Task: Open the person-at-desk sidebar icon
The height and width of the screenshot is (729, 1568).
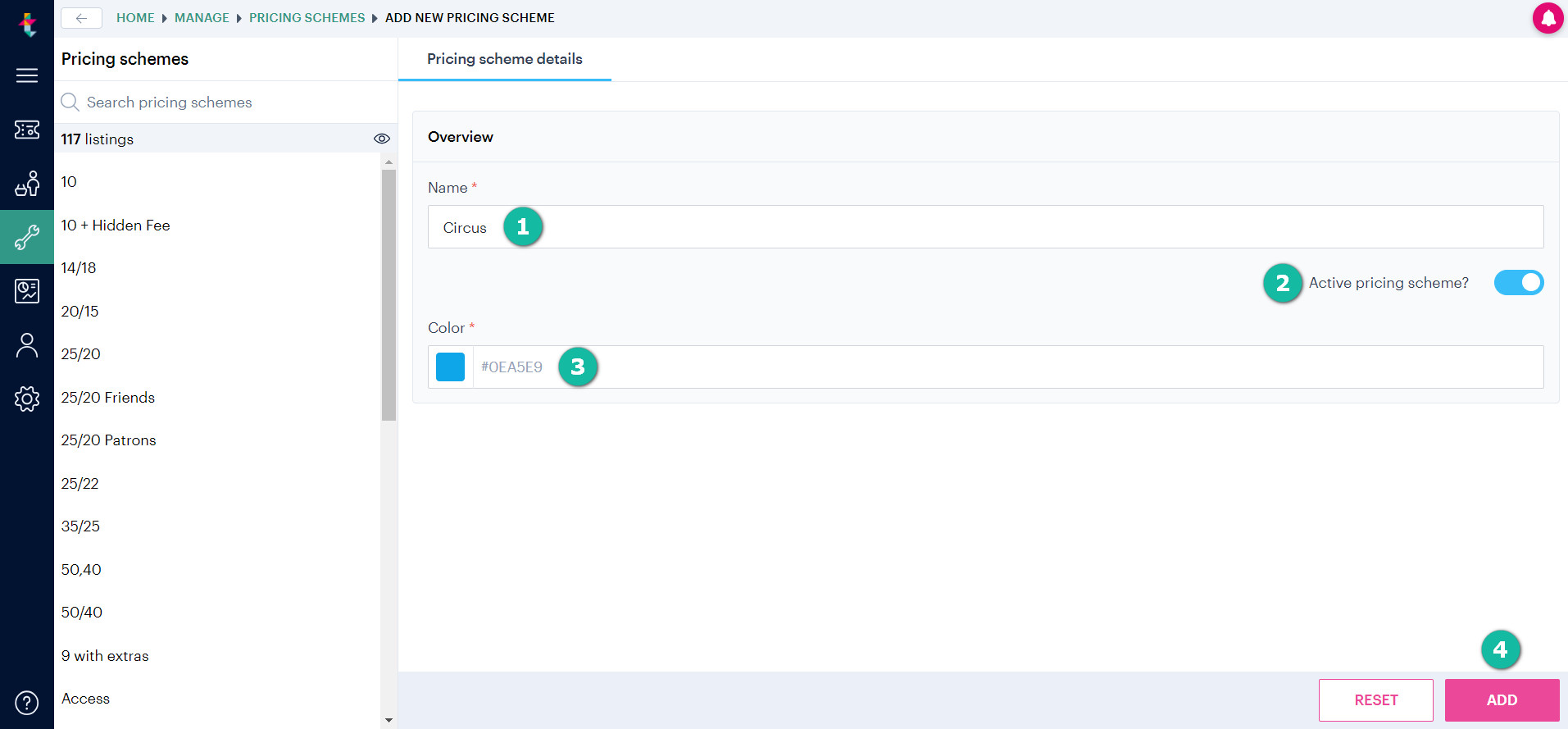Action: [x=27, y=184]
